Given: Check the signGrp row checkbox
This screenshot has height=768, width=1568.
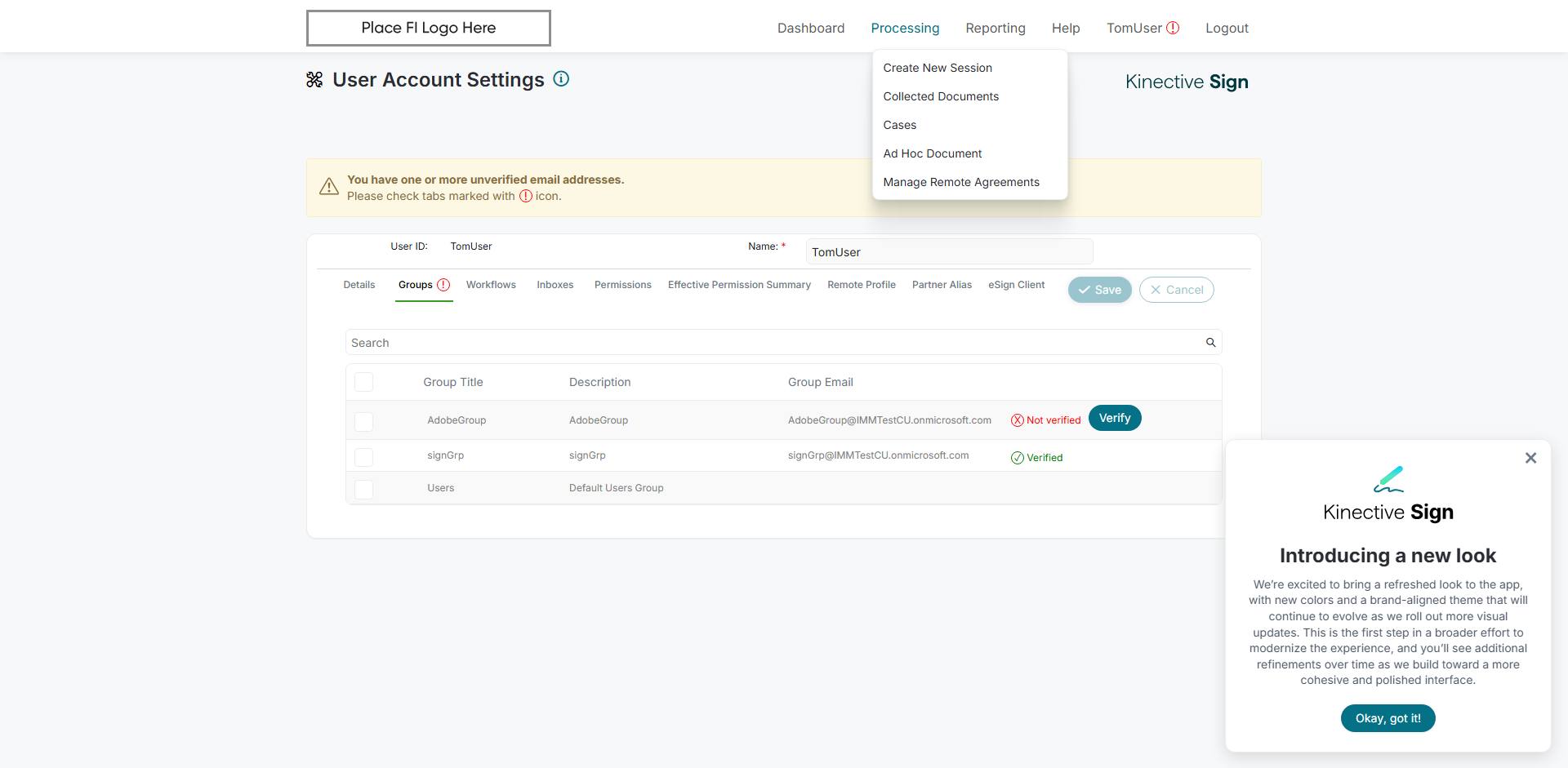Looking at the screenshot, I should (364, 456).
